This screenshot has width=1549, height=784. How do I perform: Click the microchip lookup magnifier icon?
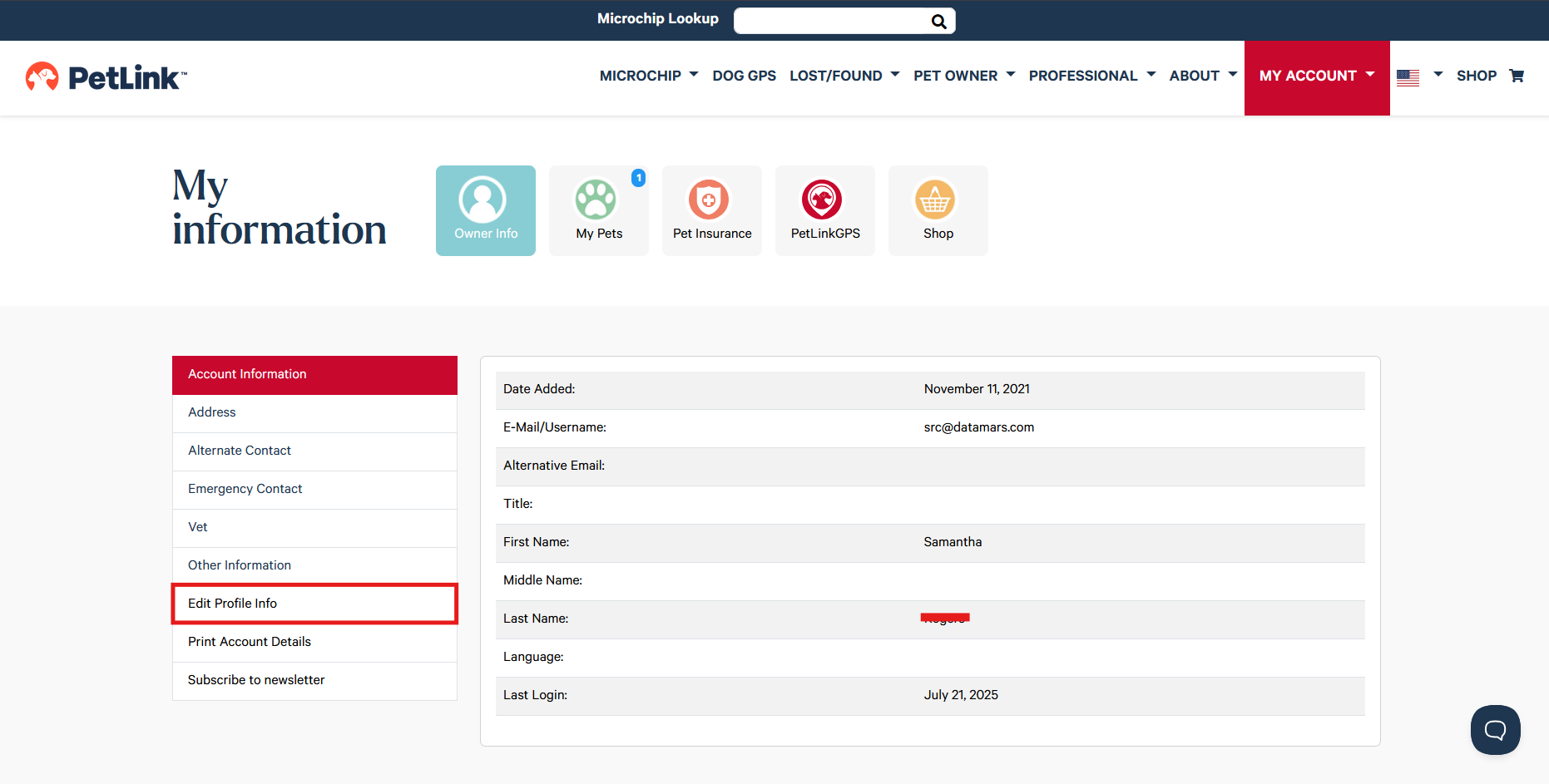tap(938, 22)
